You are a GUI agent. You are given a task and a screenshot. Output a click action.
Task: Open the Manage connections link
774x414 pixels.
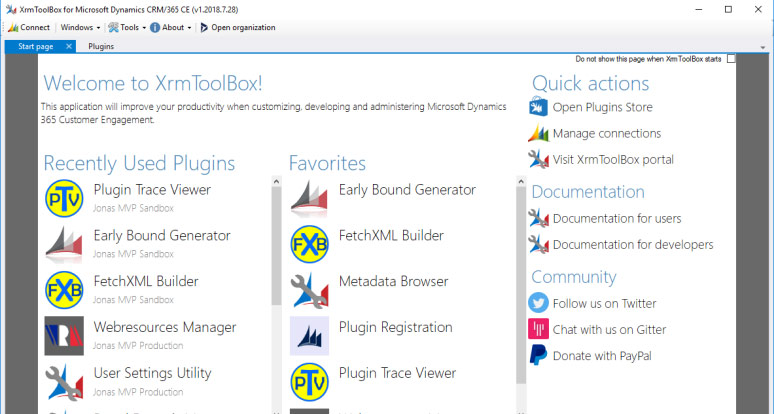click(x=606, y=133)
